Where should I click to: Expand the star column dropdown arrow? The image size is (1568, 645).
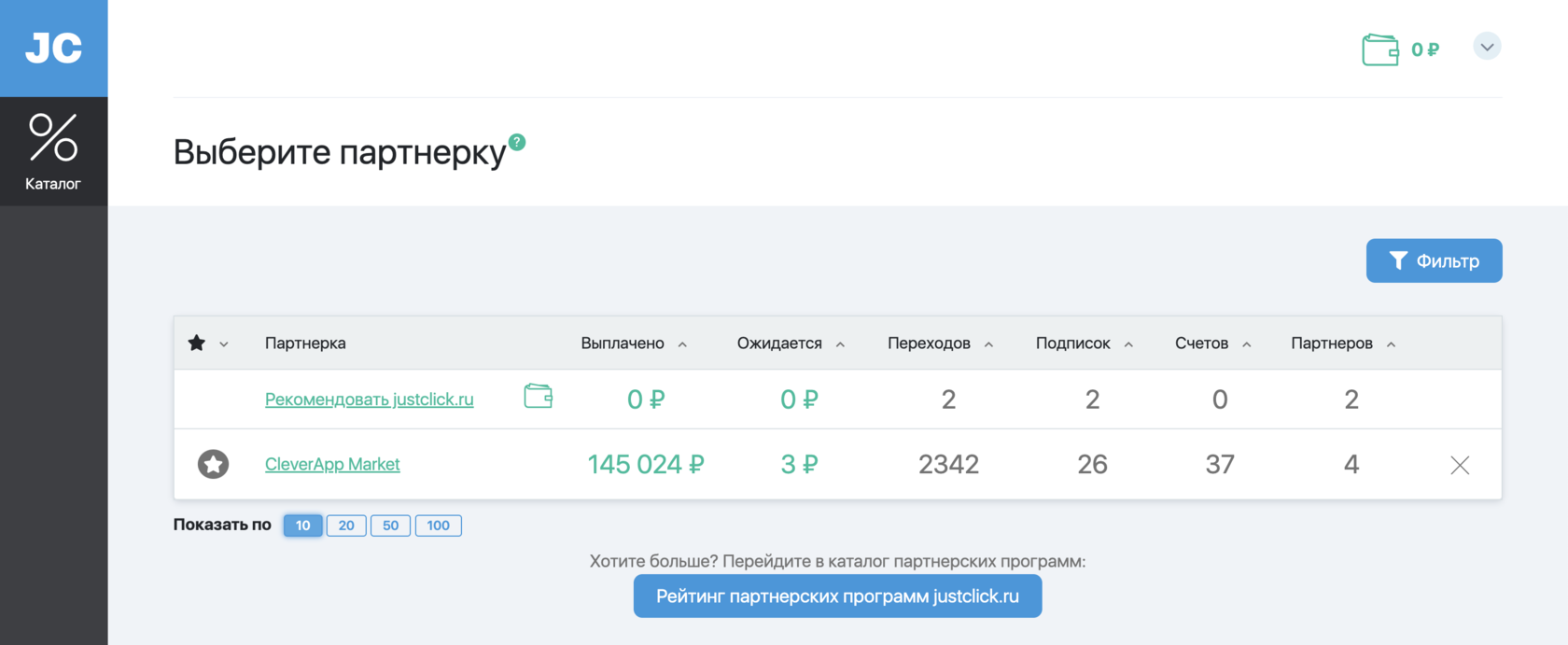point(224,344)
